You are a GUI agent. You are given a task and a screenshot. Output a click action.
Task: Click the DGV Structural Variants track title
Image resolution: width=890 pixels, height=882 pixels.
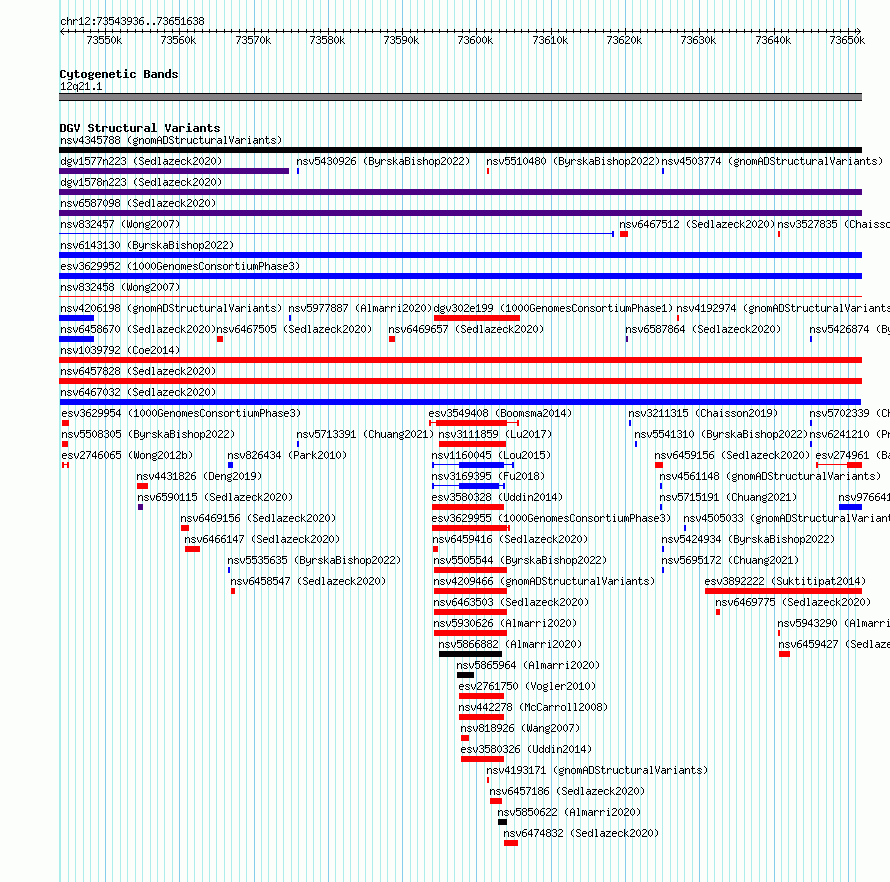[140, 128]
